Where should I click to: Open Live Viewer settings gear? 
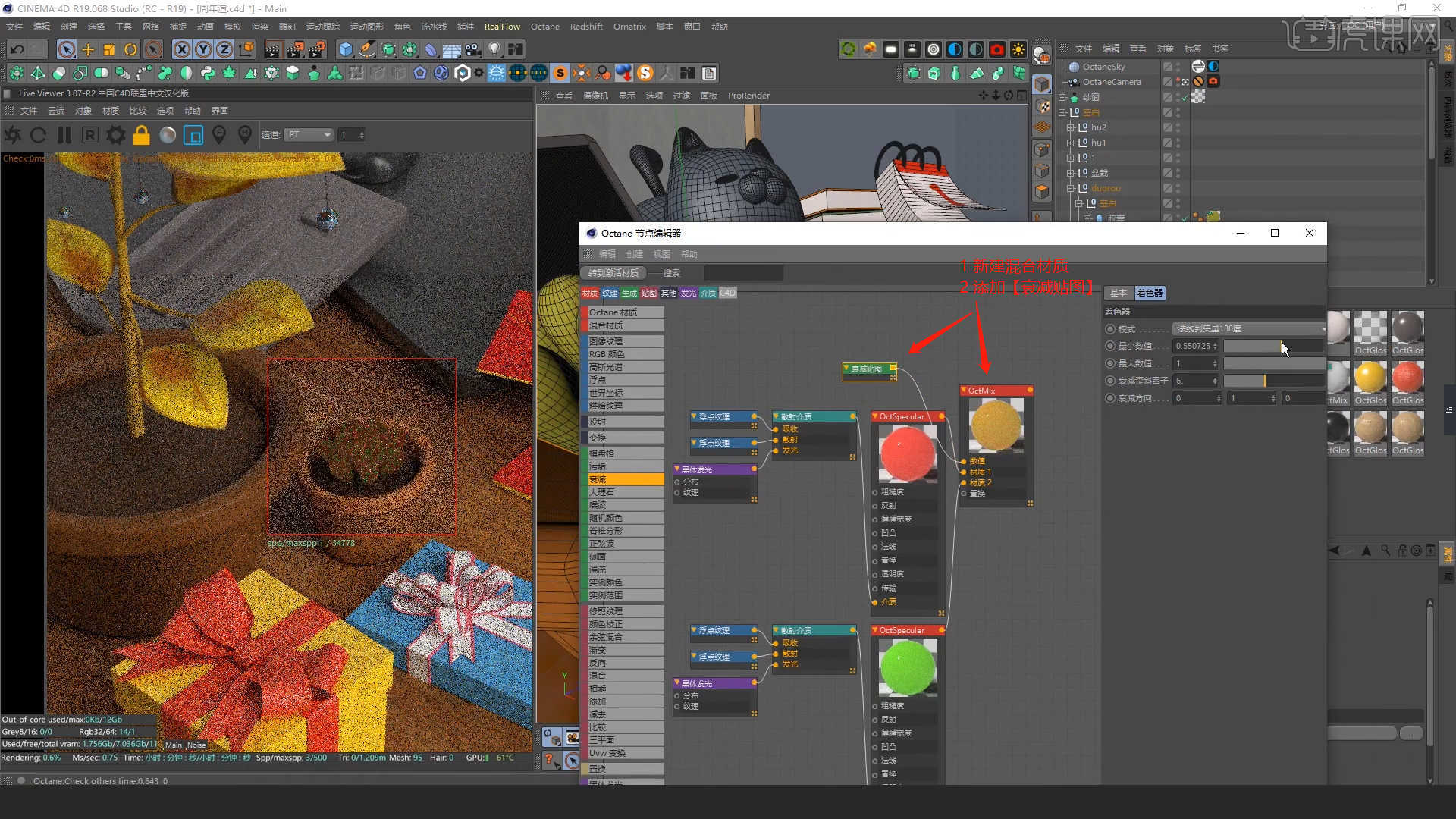point(115,136)
